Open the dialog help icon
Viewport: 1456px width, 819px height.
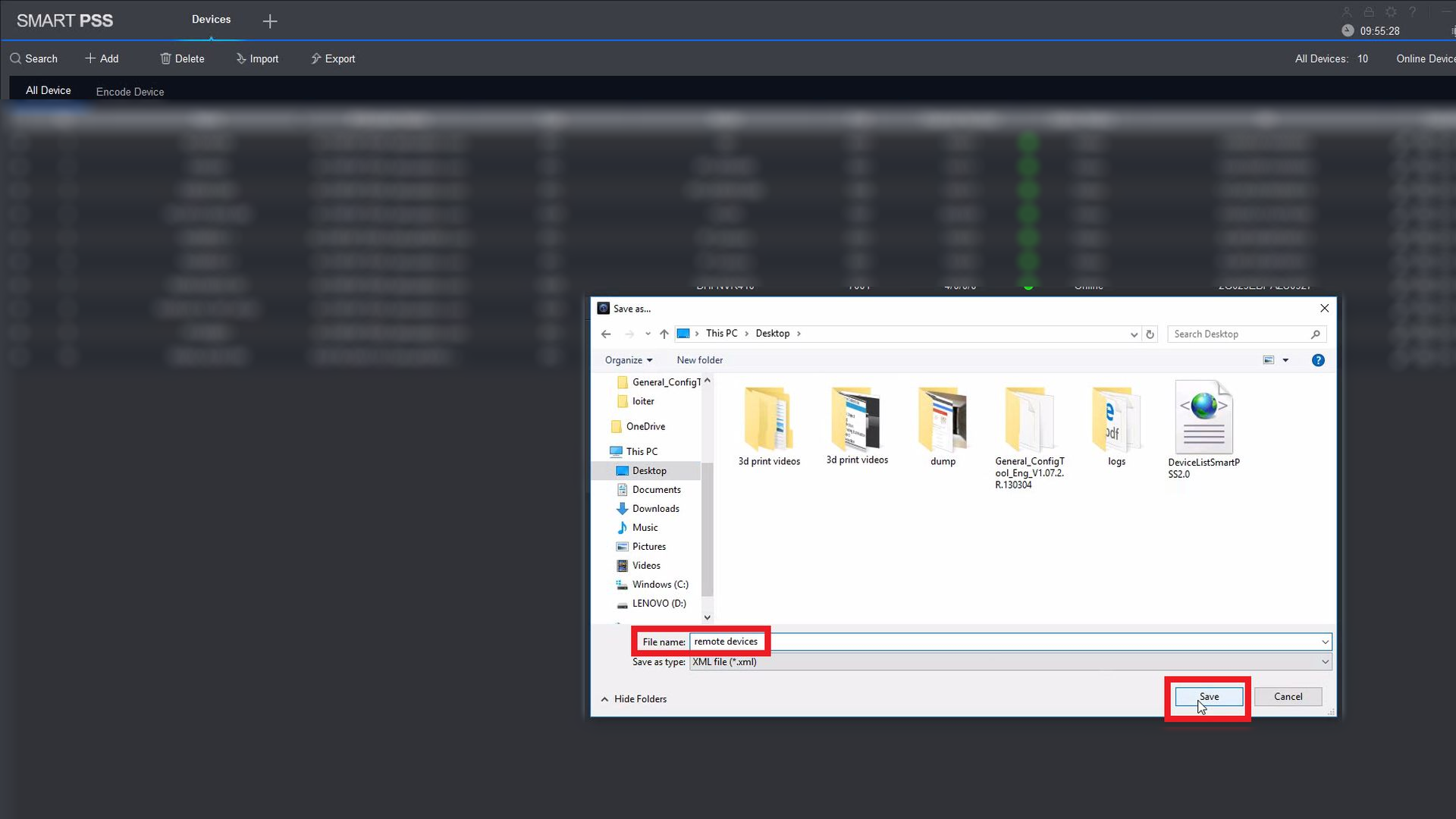(1318, 360)
